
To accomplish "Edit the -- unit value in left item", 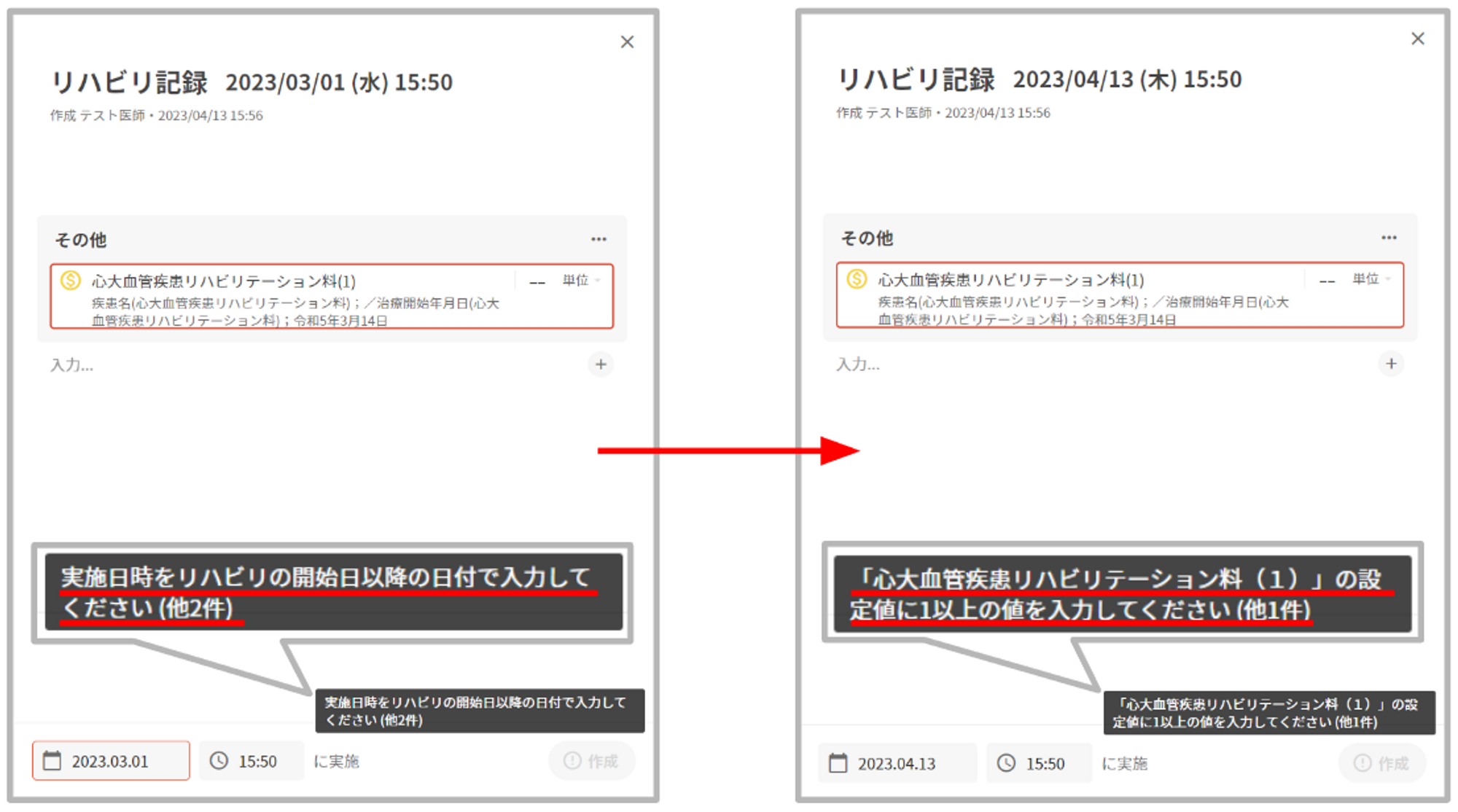I will click(x=537, y=282).
